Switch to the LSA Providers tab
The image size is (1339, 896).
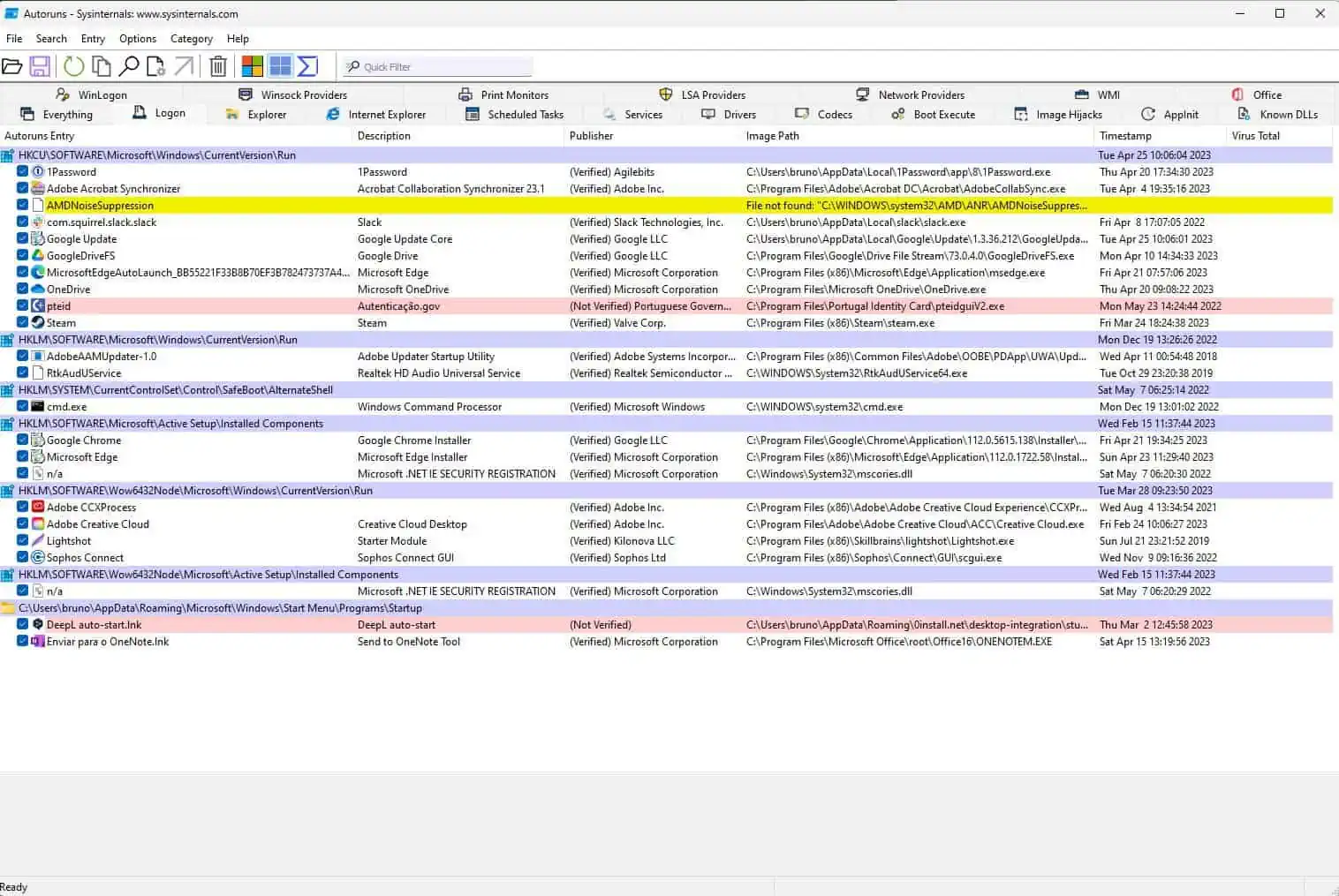tap(702, 94)
